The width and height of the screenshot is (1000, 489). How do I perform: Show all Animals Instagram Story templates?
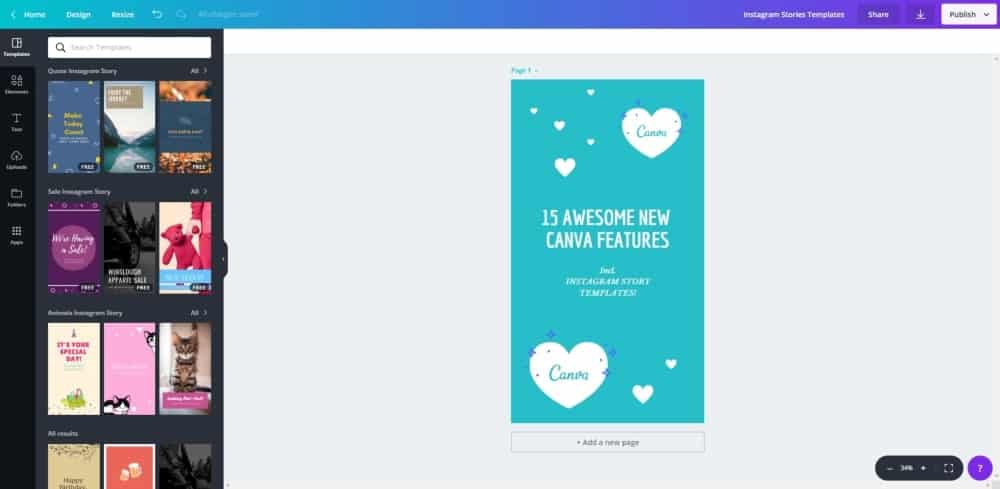[199, 313]
